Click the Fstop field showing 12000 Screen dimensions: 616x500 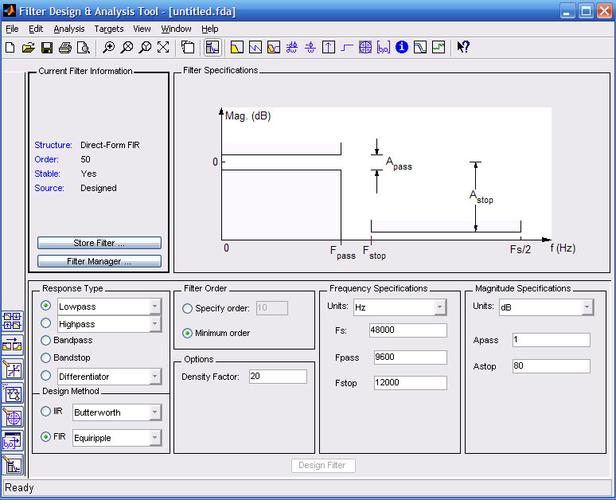click(410, 383)
